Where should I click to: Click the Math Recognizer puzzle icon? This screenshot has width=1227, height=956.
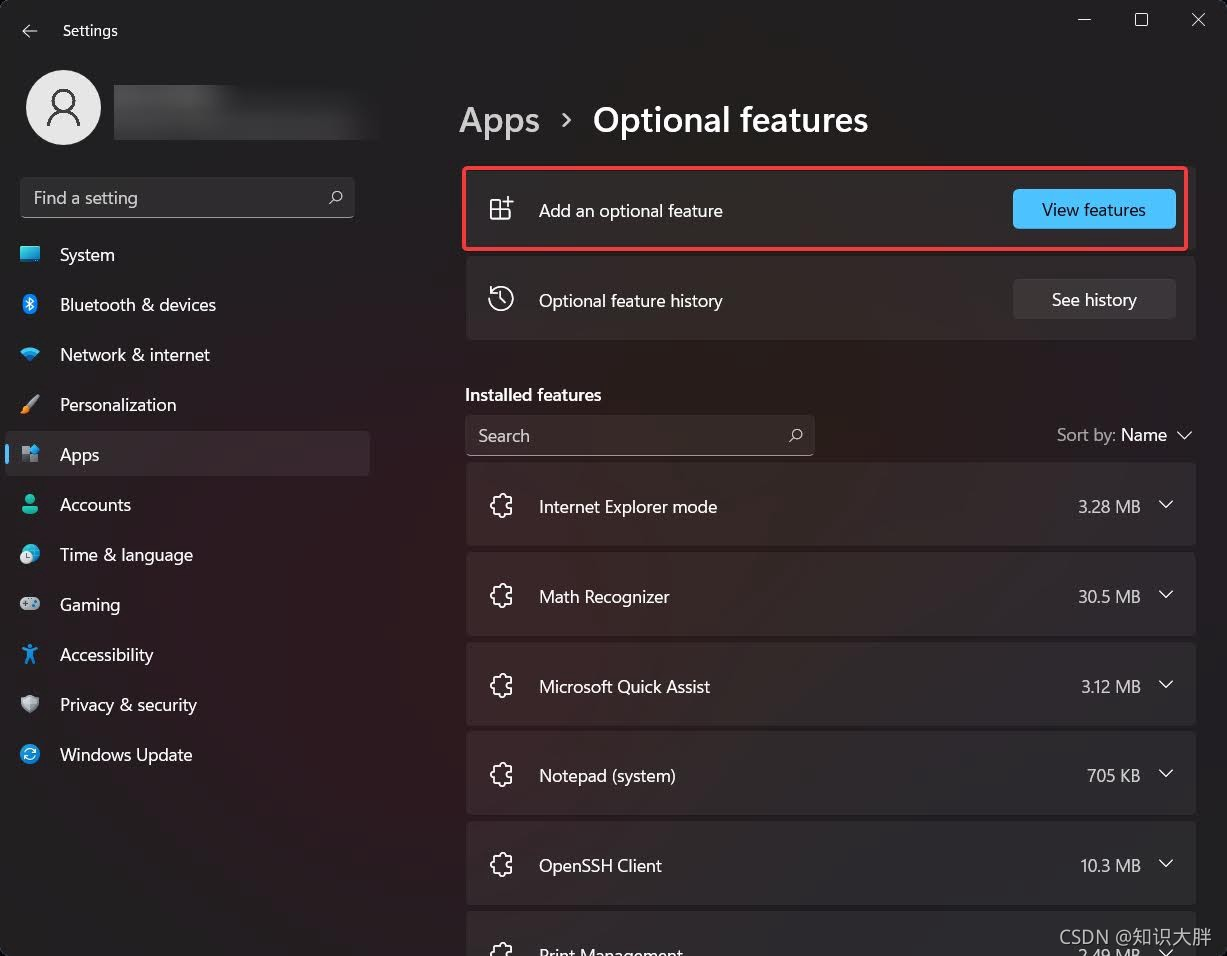pyautogui.click(x=501, y=596)
